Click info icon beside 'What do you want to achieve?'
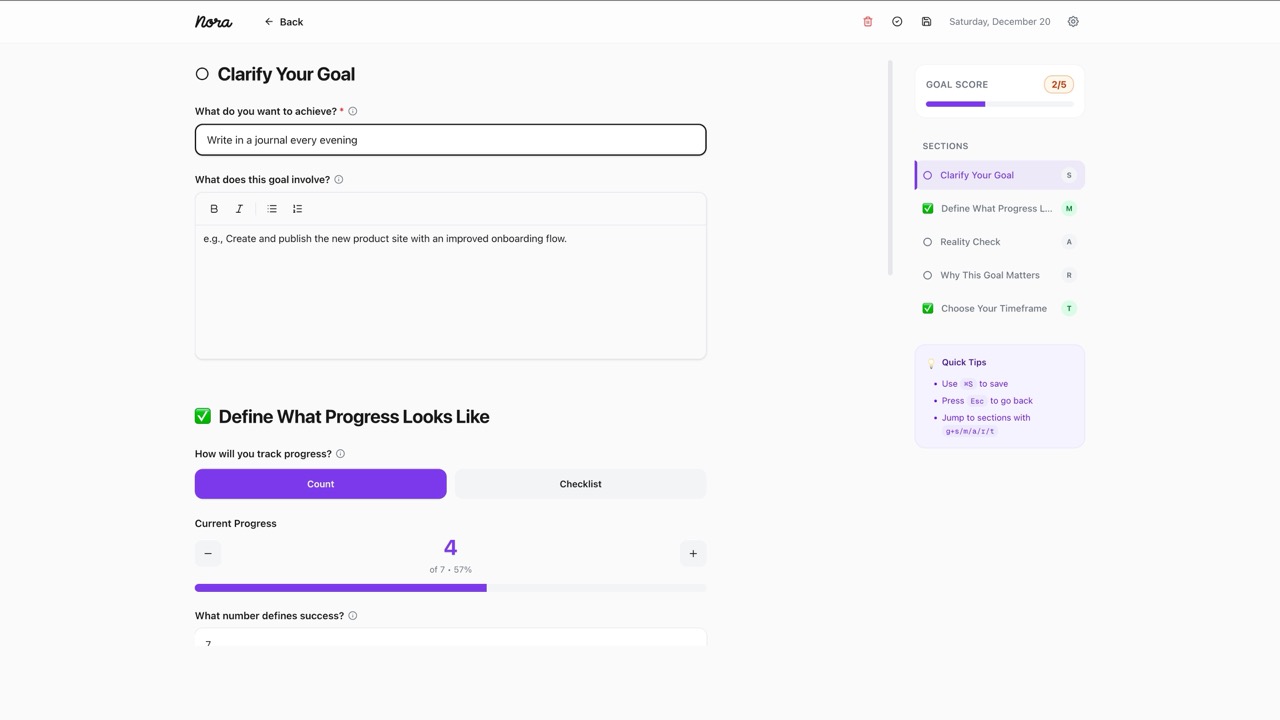 (352, 112)
